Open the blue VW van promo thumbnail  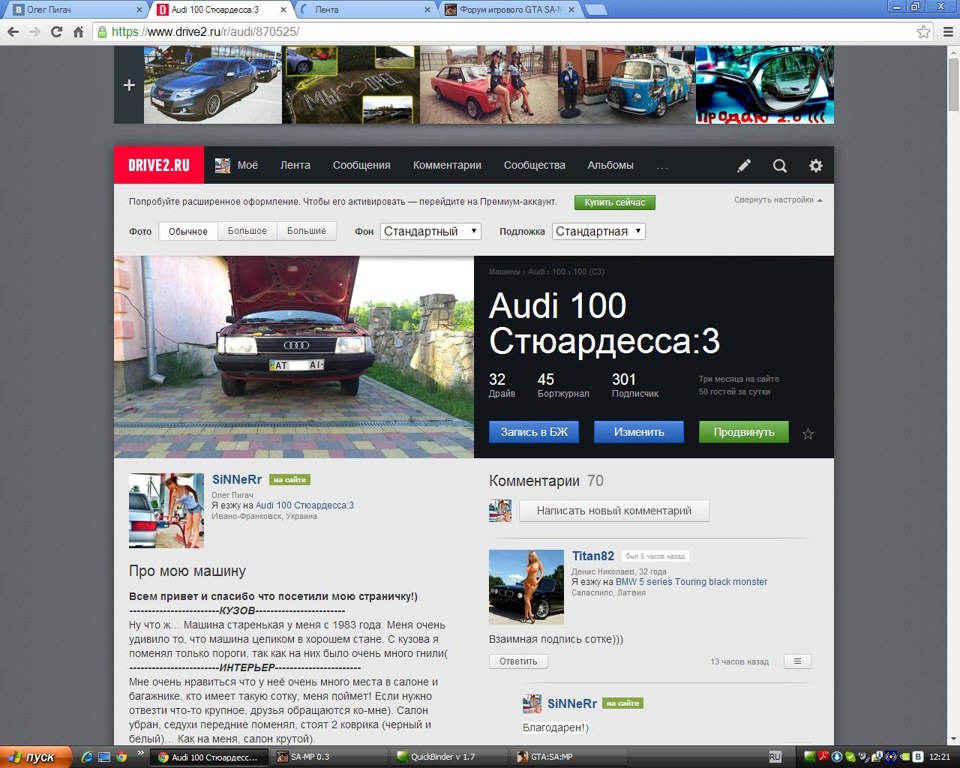626,85
